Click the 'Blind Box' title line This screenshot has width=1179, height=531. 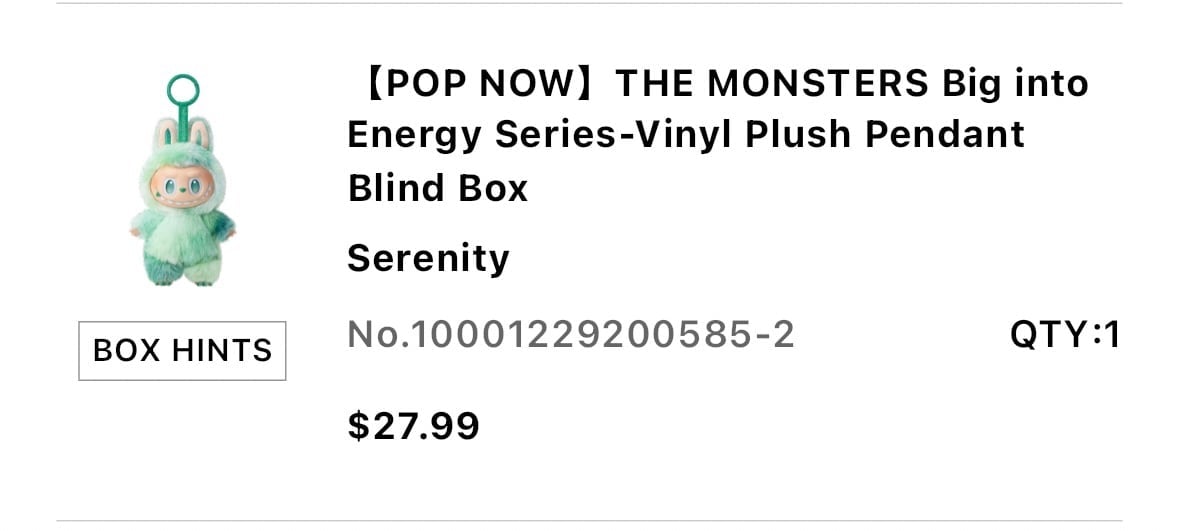438,187
